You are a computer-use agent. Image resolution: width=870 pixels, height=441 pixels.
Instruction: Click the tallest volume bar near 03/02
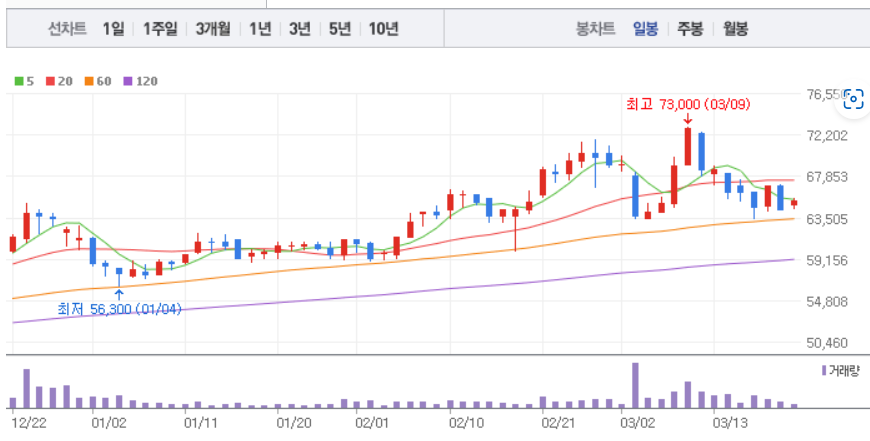[x=635, y=386]
